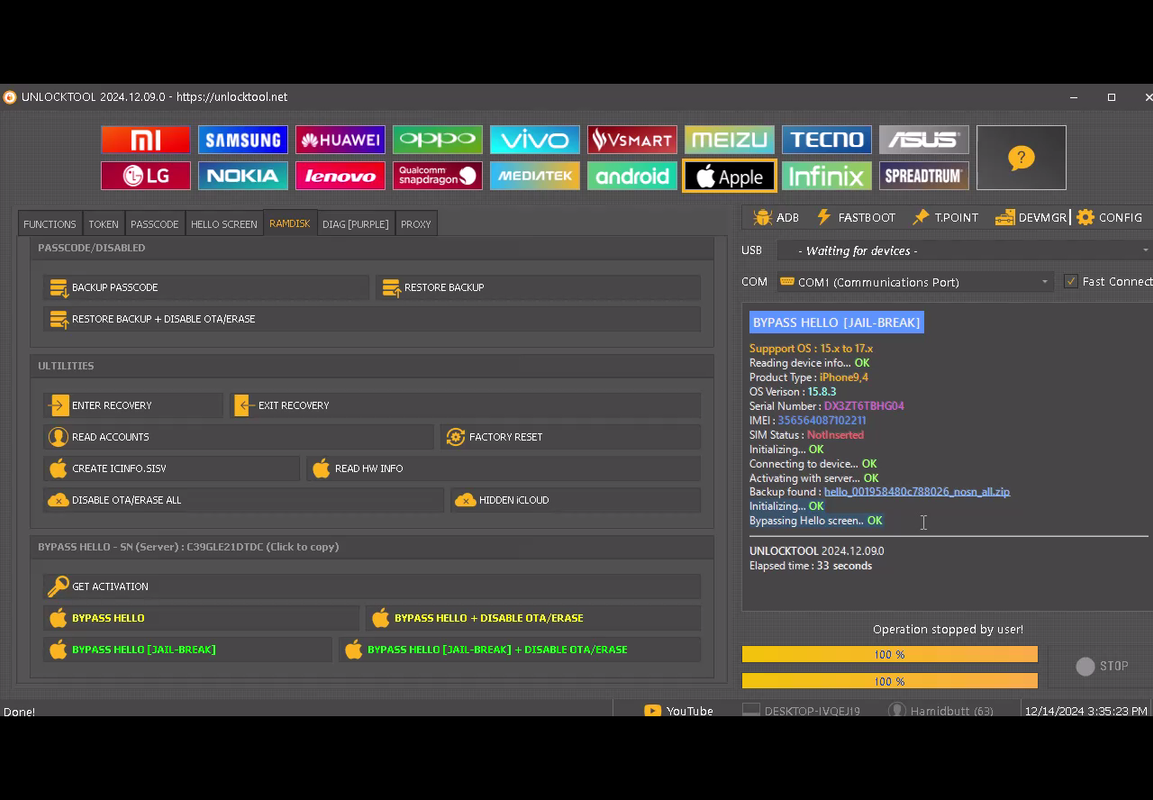This screenshot has height=800, width=1153.
Task: Select the Meizu brand logo
Action: pos(729,140)
